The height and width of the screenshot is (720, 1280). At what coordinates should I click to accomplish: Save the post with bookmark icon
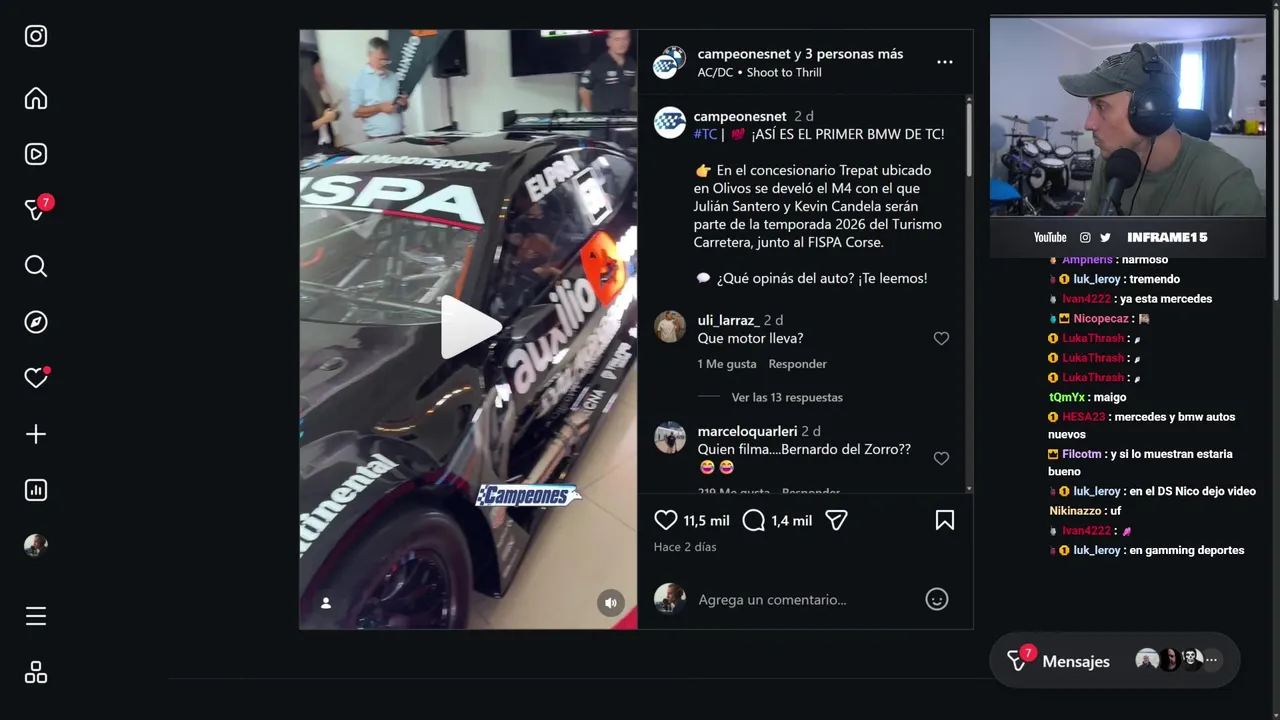click(945, 520)
